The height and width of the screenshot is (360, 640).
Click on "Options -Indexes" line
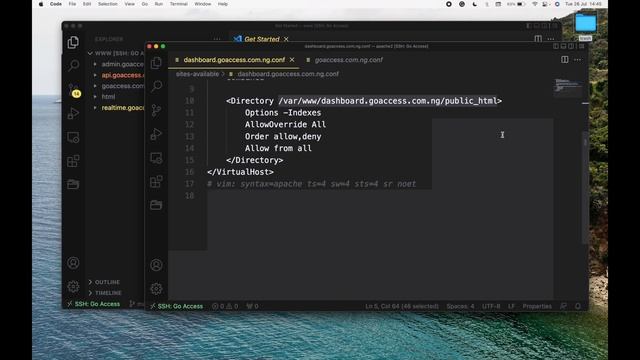point(283,113)
